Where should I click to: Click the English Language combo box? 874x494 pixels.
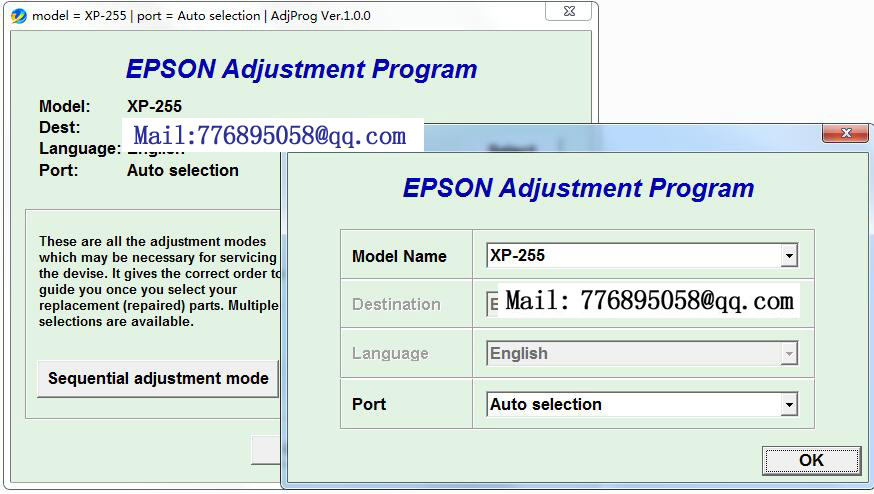642,353
